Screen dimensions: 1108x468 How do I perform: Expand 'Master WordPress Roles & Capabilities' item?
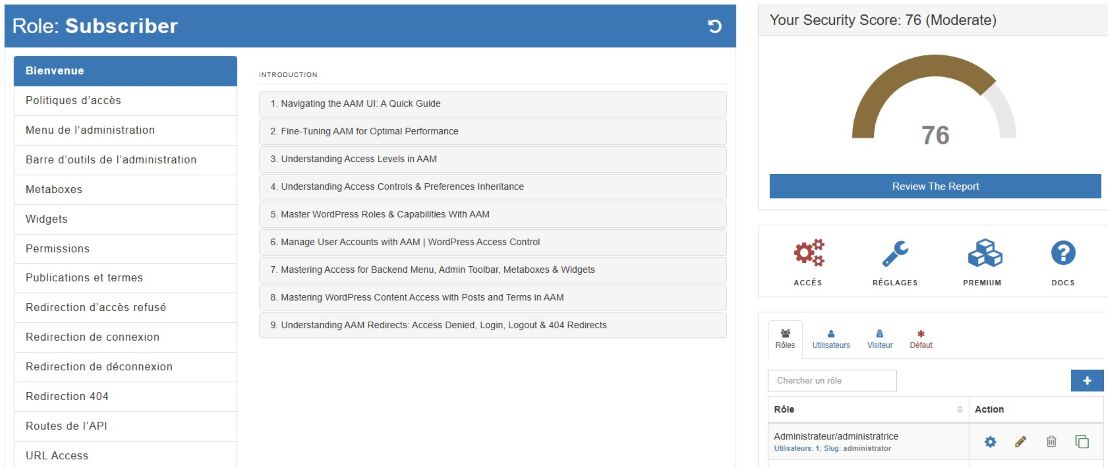pyautogui.click(x=492, y=214)
